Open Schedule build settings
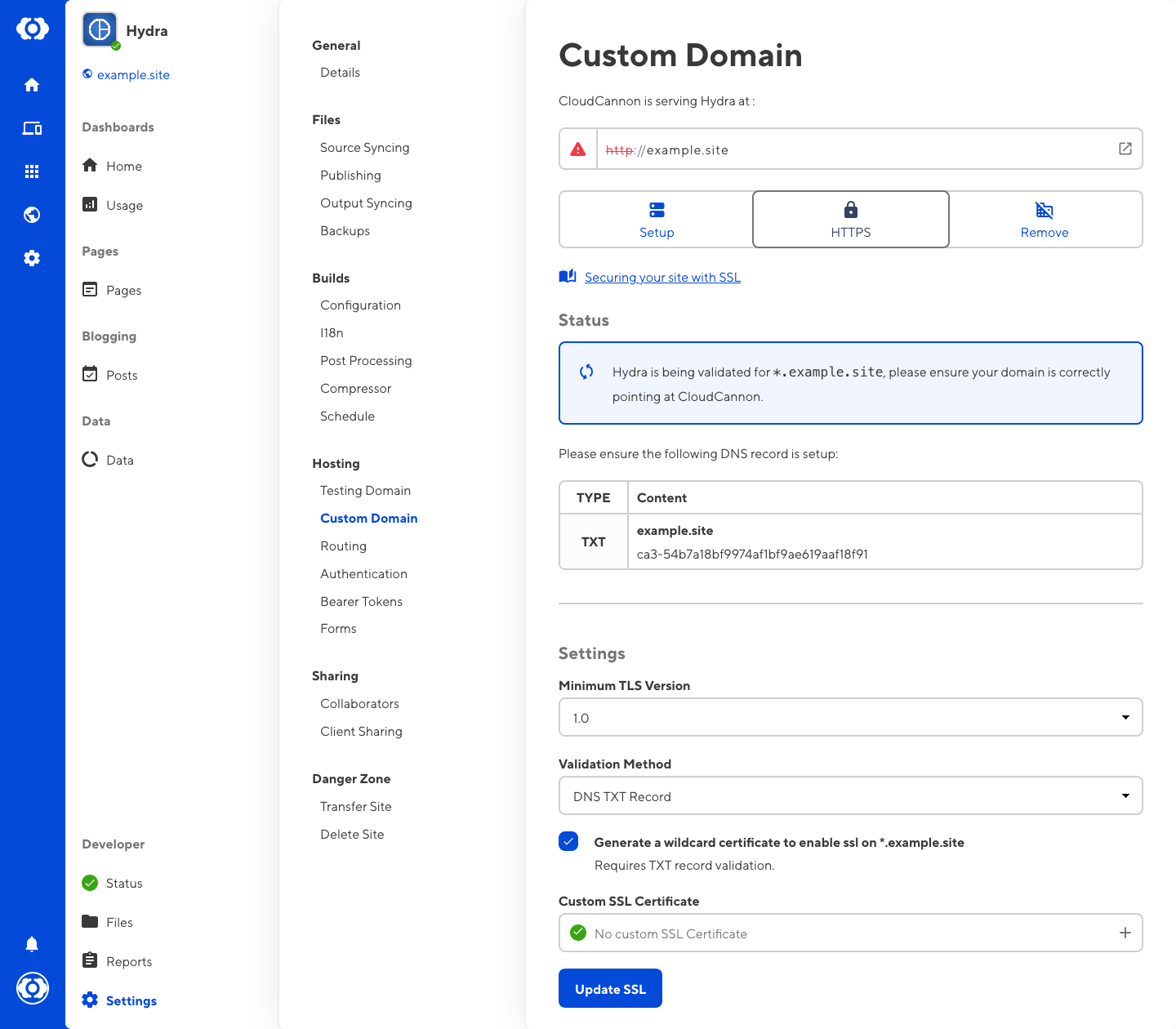Screen dimensions: 1176x1029 pyautogui.click(x=347, y=416)
